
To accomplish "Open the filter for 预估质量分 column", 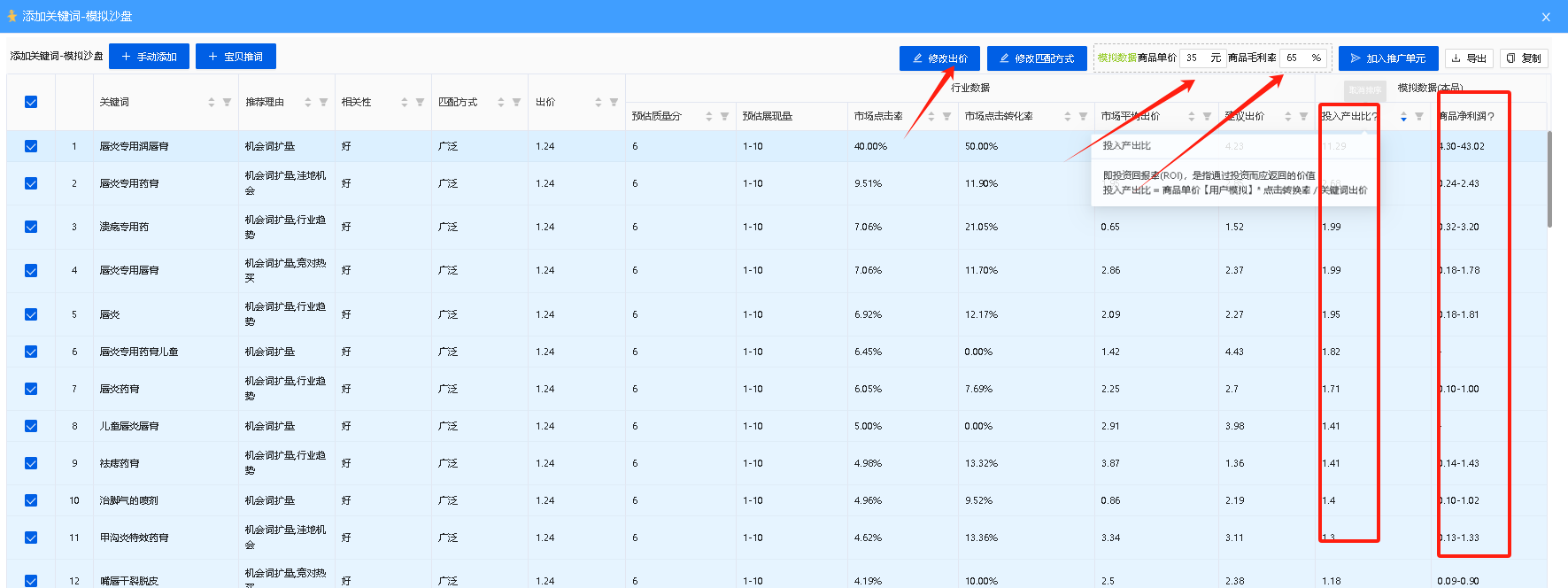I will tap(724, 117).
